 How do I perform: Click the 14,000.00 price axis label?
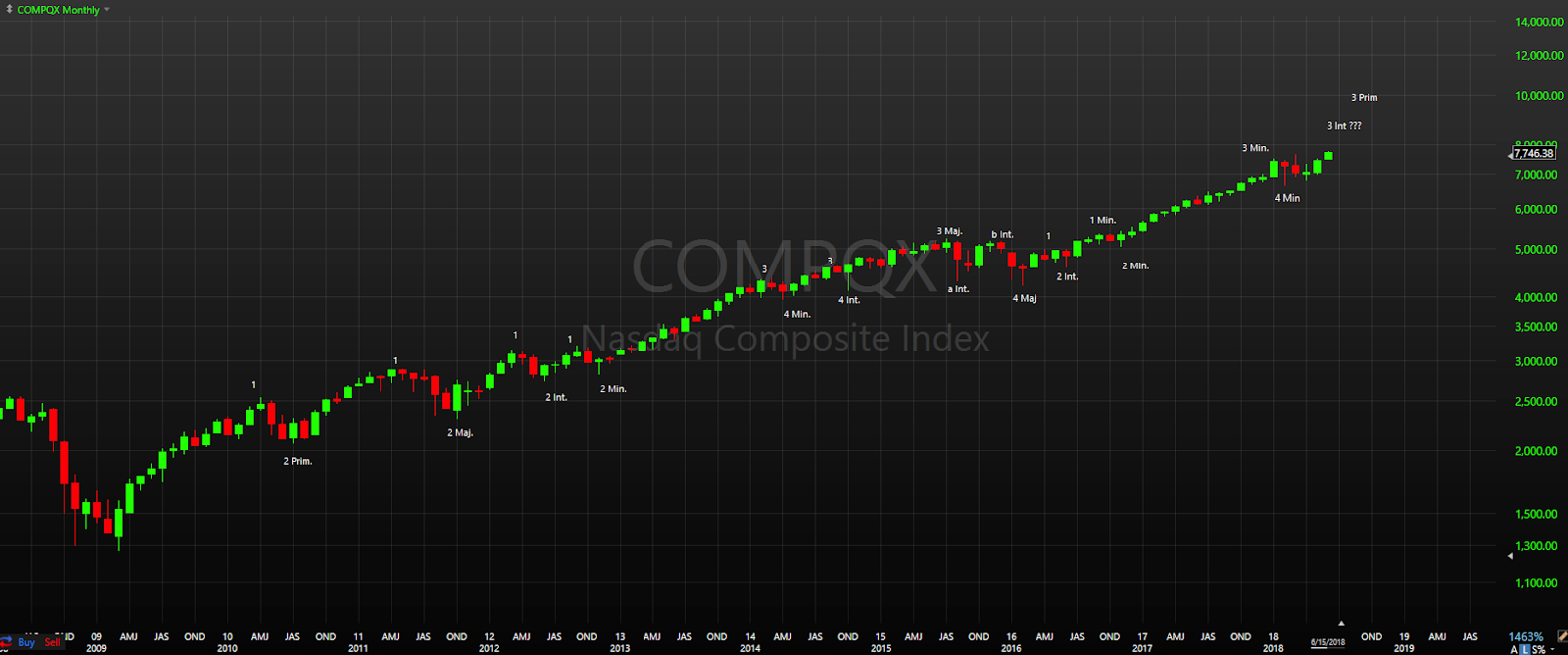pyautogui.click(x=1539, y=22)
